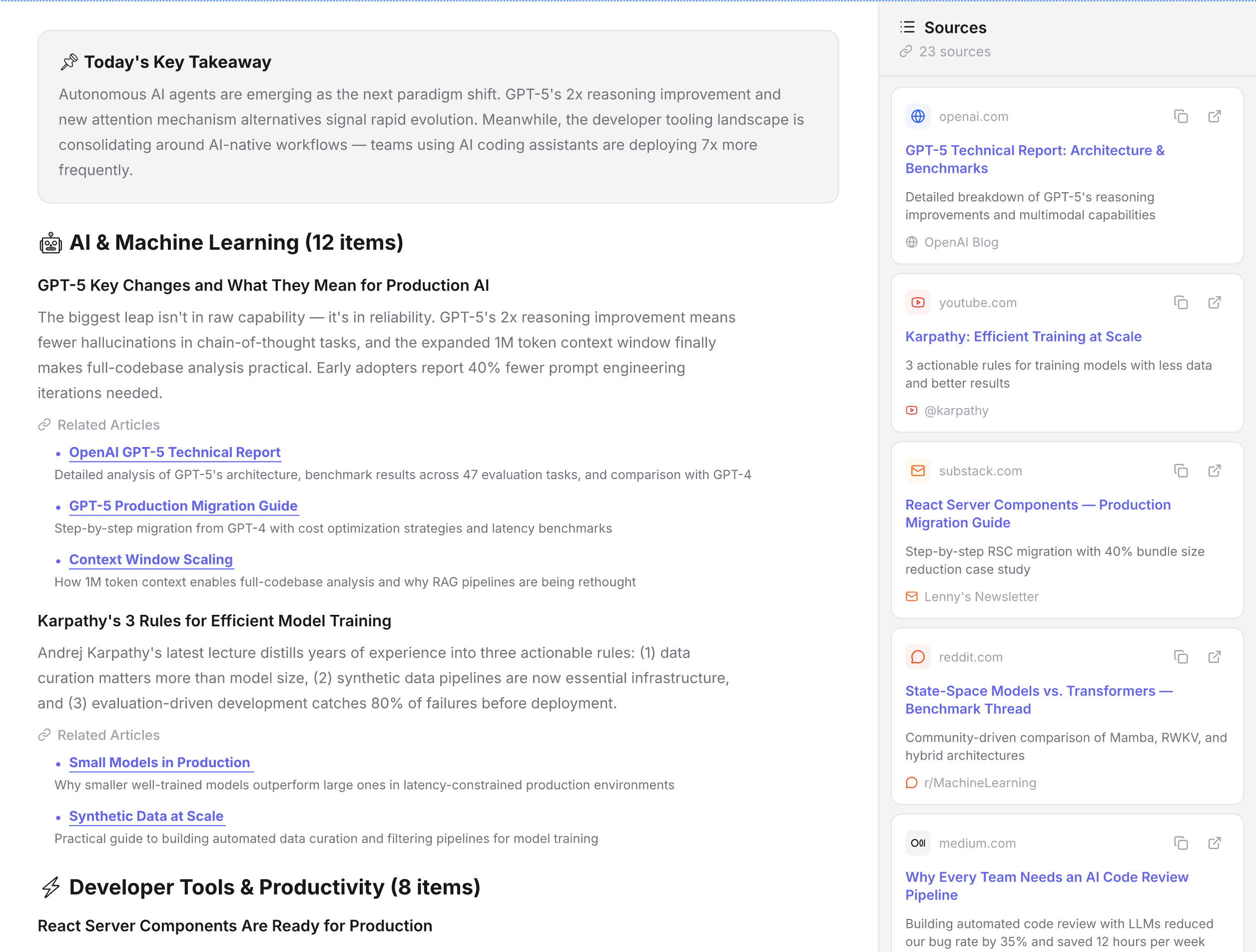
Task: Open the Small Models in Production link
Action: (x=160, y=763)
